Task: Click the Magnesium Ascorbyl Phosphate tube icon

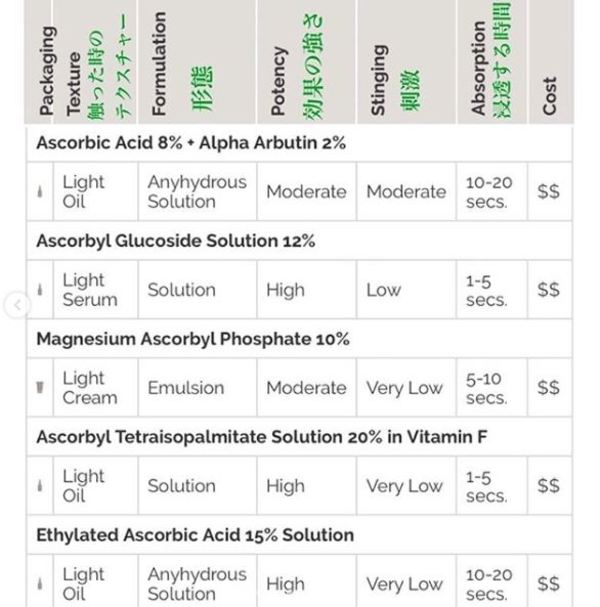Action: 40,388
